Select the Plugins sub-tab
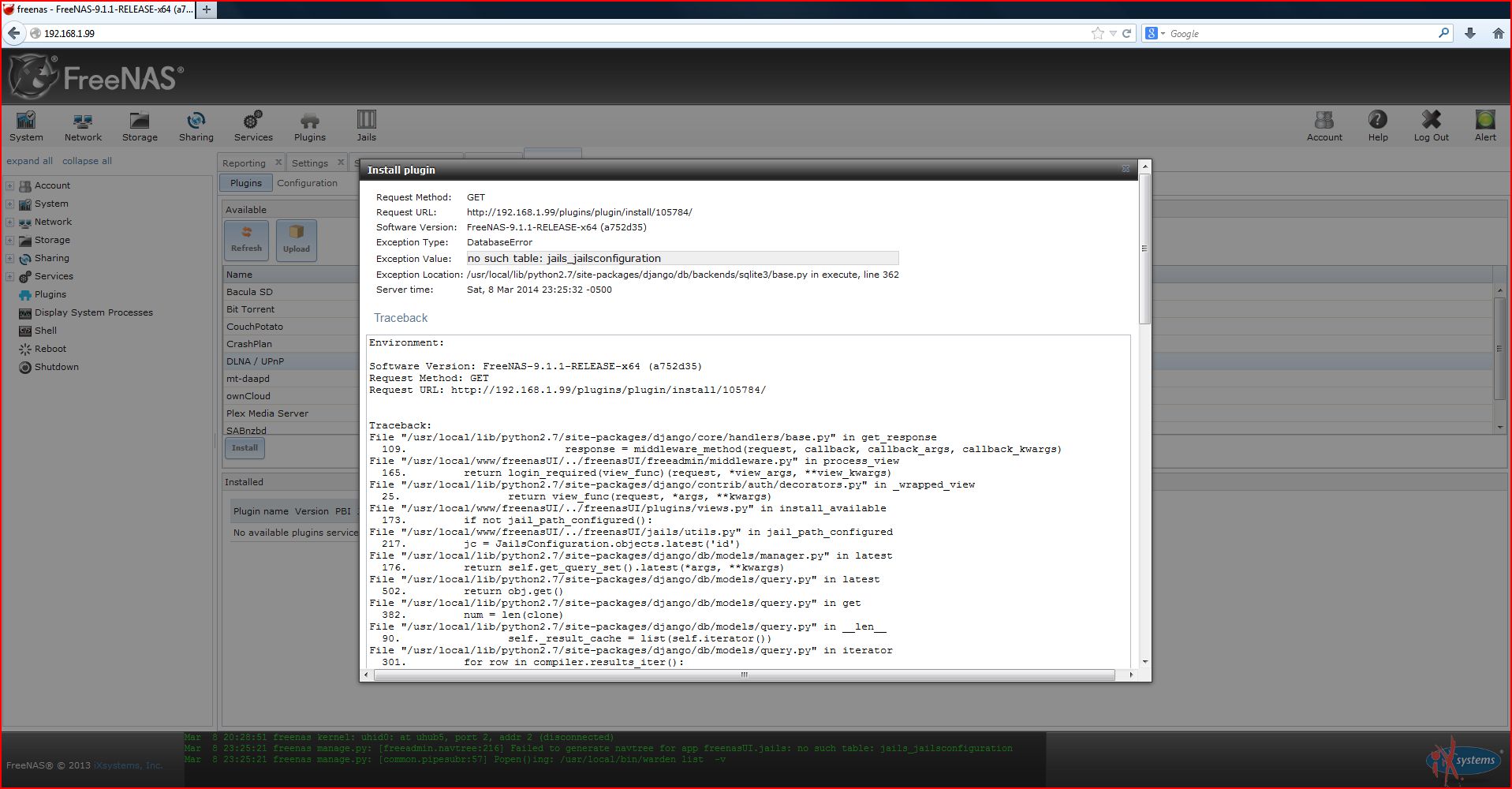Screen dimensions: 1512x789 click(x=246, y=183)
